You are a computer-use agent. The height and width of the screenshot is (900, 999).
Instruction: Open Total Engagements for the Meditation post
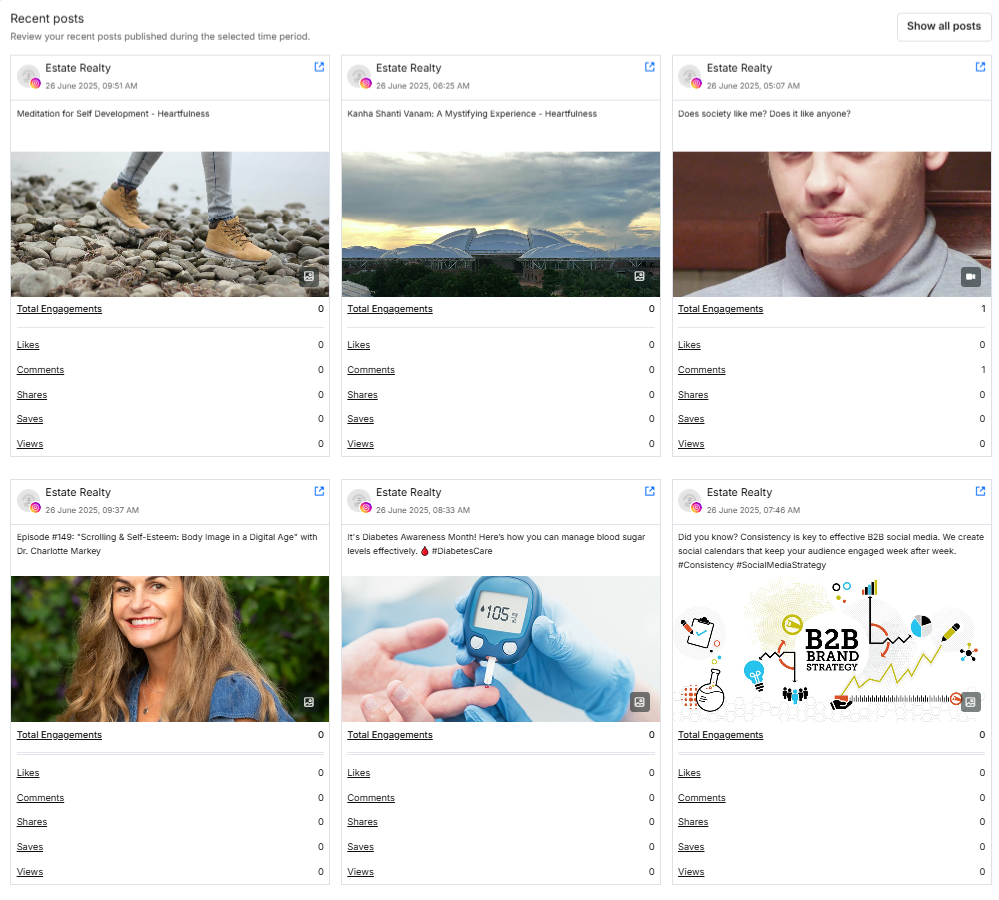[x=59, y=309]
